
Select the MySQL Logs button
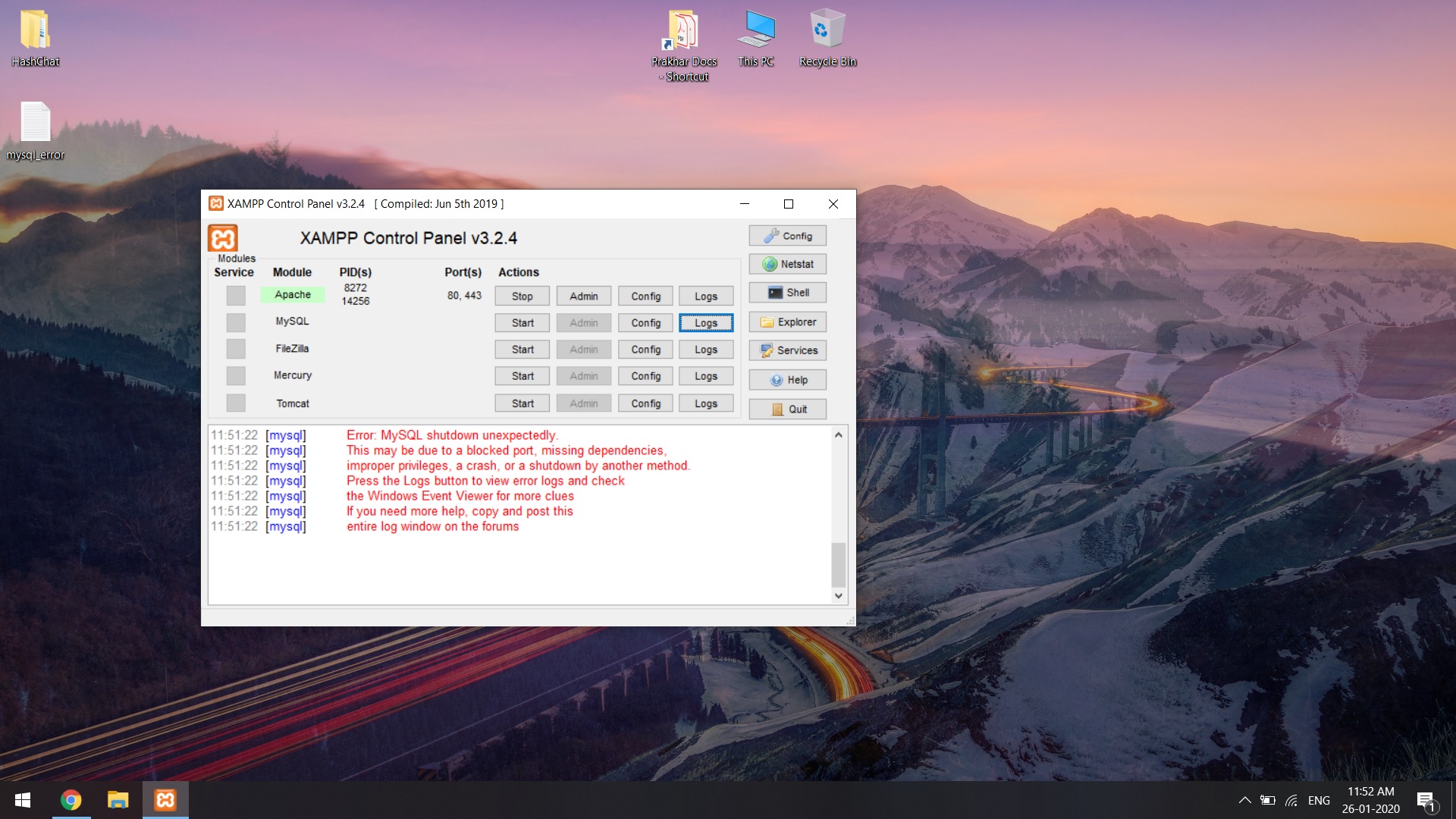pyautogui.click(x=706, y=322)
